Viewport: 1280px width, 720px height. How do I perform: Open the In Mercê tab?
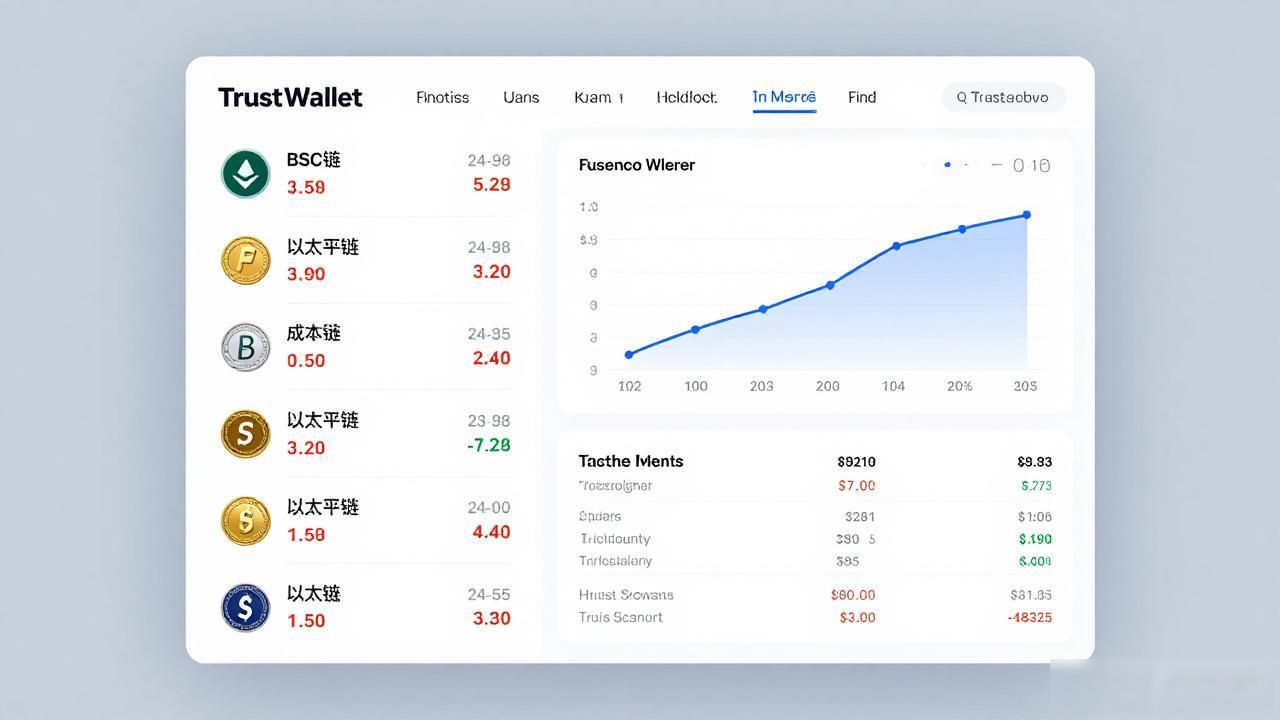click(784, 97)
